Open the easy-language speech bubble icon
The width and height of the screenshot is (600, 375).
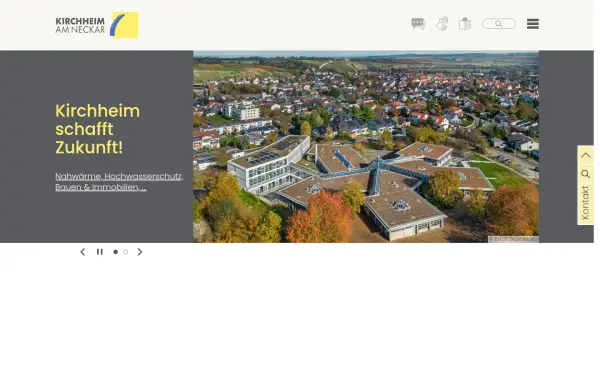(x=418, y=24)
